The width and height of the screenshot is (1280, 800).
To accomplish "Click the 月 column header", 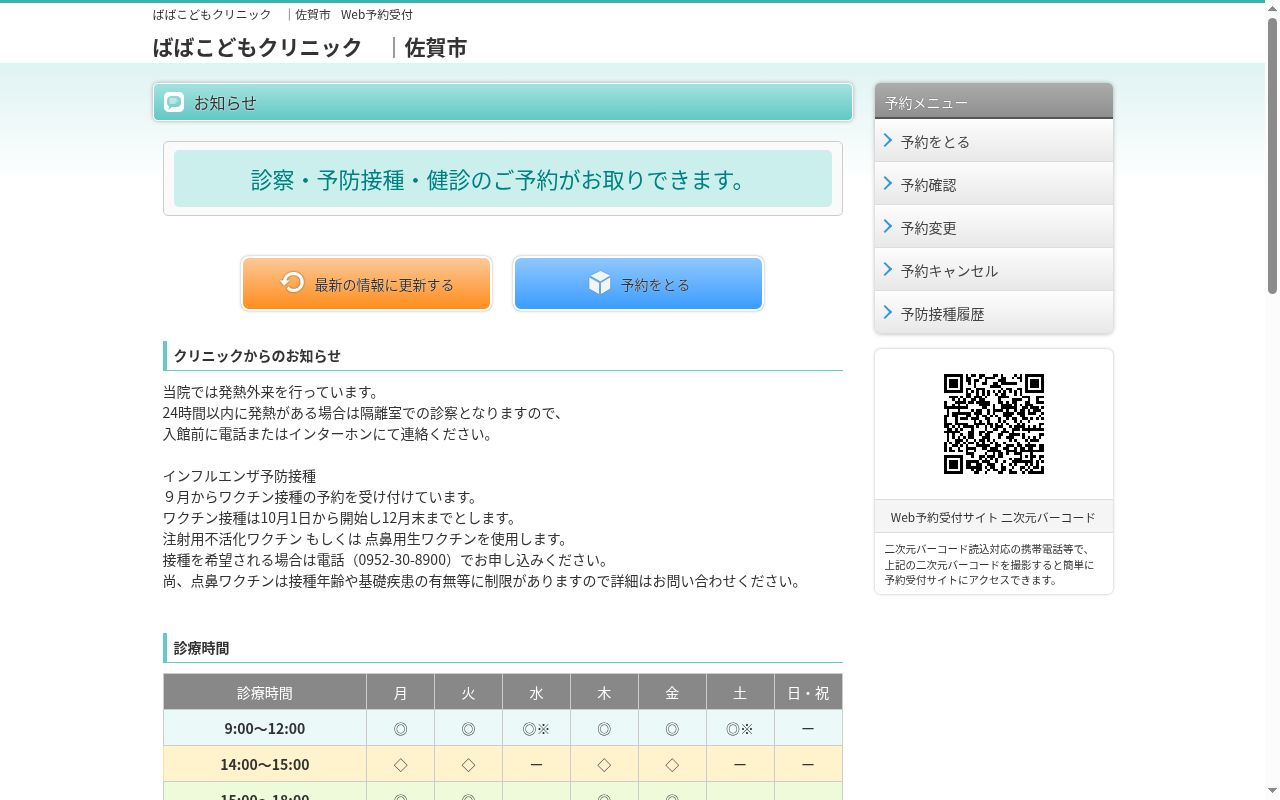I will click(x=401, y=692).
